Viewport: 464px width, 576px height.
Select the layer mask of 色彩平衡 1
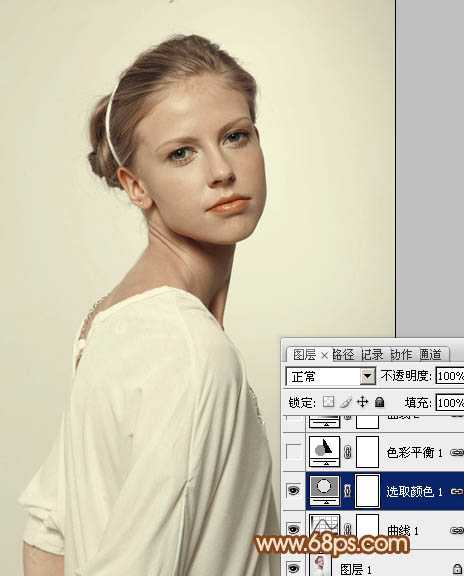tap(367, 452)
